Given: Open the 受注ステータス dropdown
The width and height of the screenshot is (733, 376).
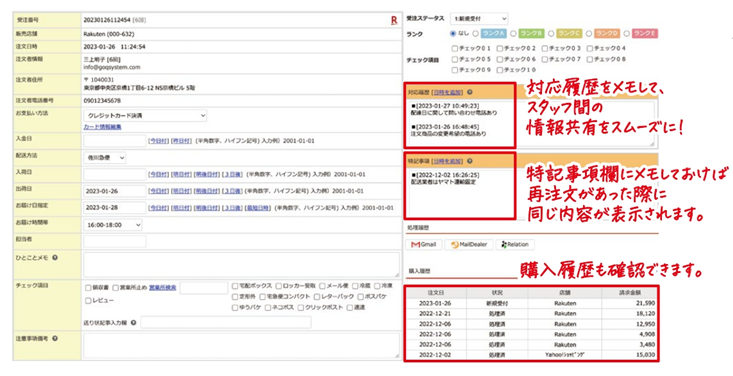Looking at the screenshot, I should click(479, 19).
